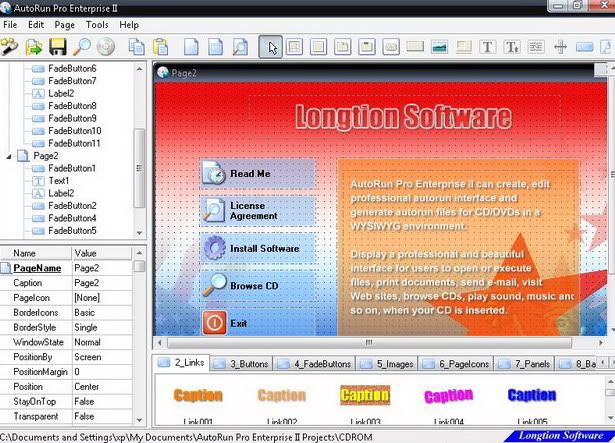This screenshot has height=443, width=615.
Task: Click the red Exit power icon
Action: click(214, 323)
